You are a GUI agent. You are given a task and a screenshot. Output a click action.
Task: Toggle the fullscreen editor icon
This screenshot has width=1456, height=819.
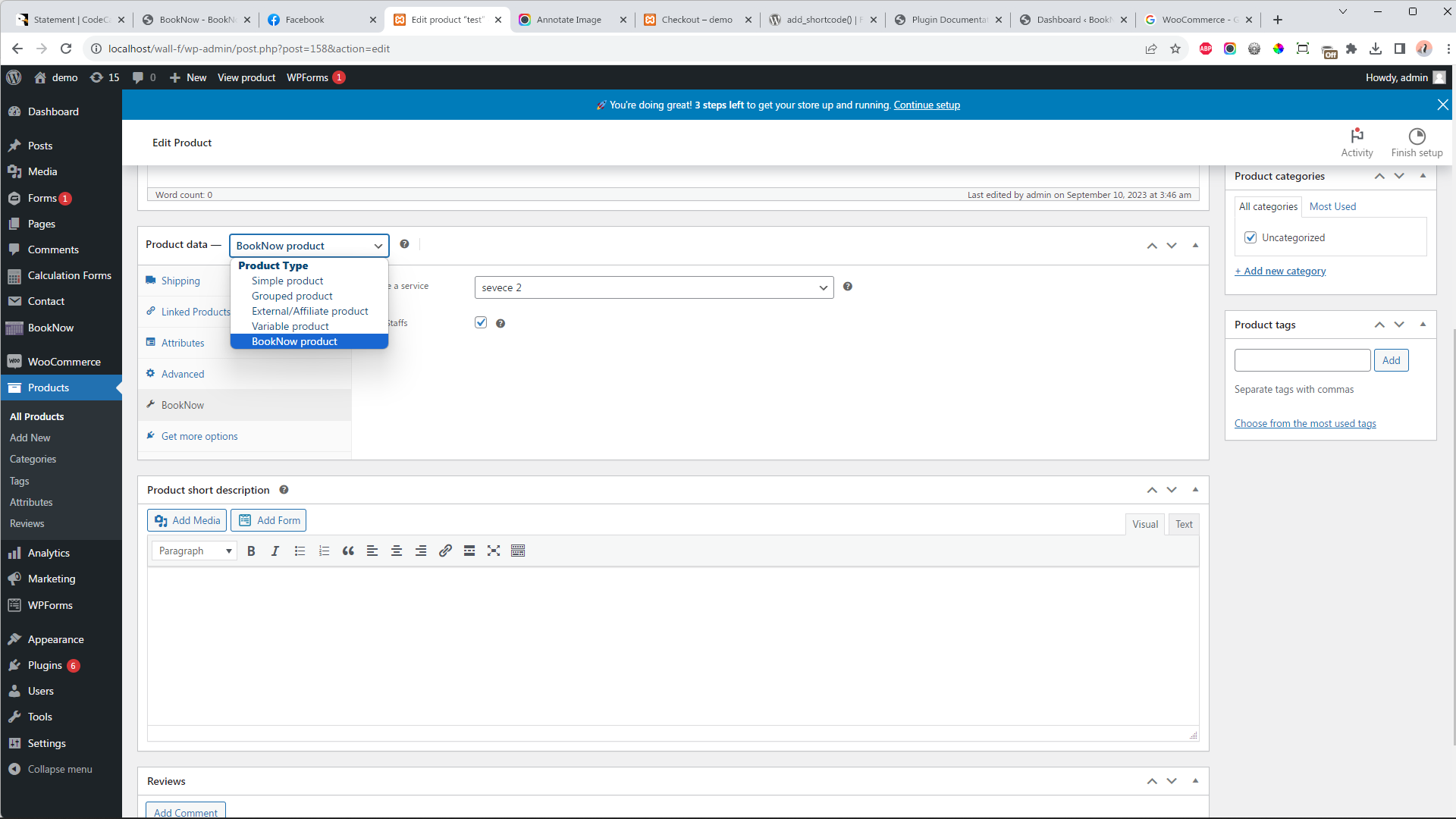click(494, 551)
